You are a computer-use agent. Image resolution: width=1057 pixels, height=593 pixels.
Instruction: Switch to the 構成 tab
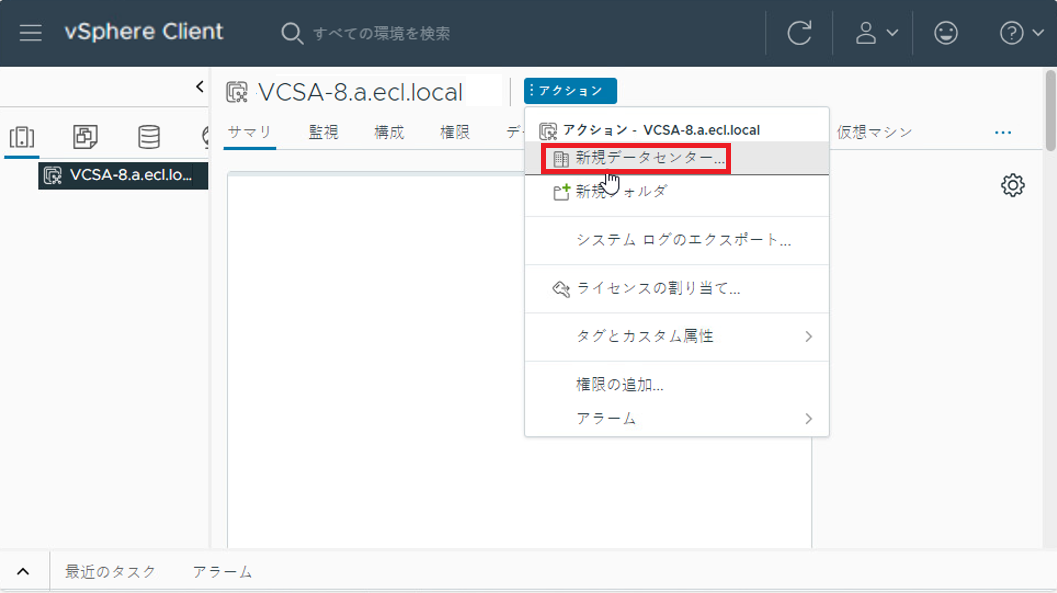pyautogui.click(x=389, y=132)
